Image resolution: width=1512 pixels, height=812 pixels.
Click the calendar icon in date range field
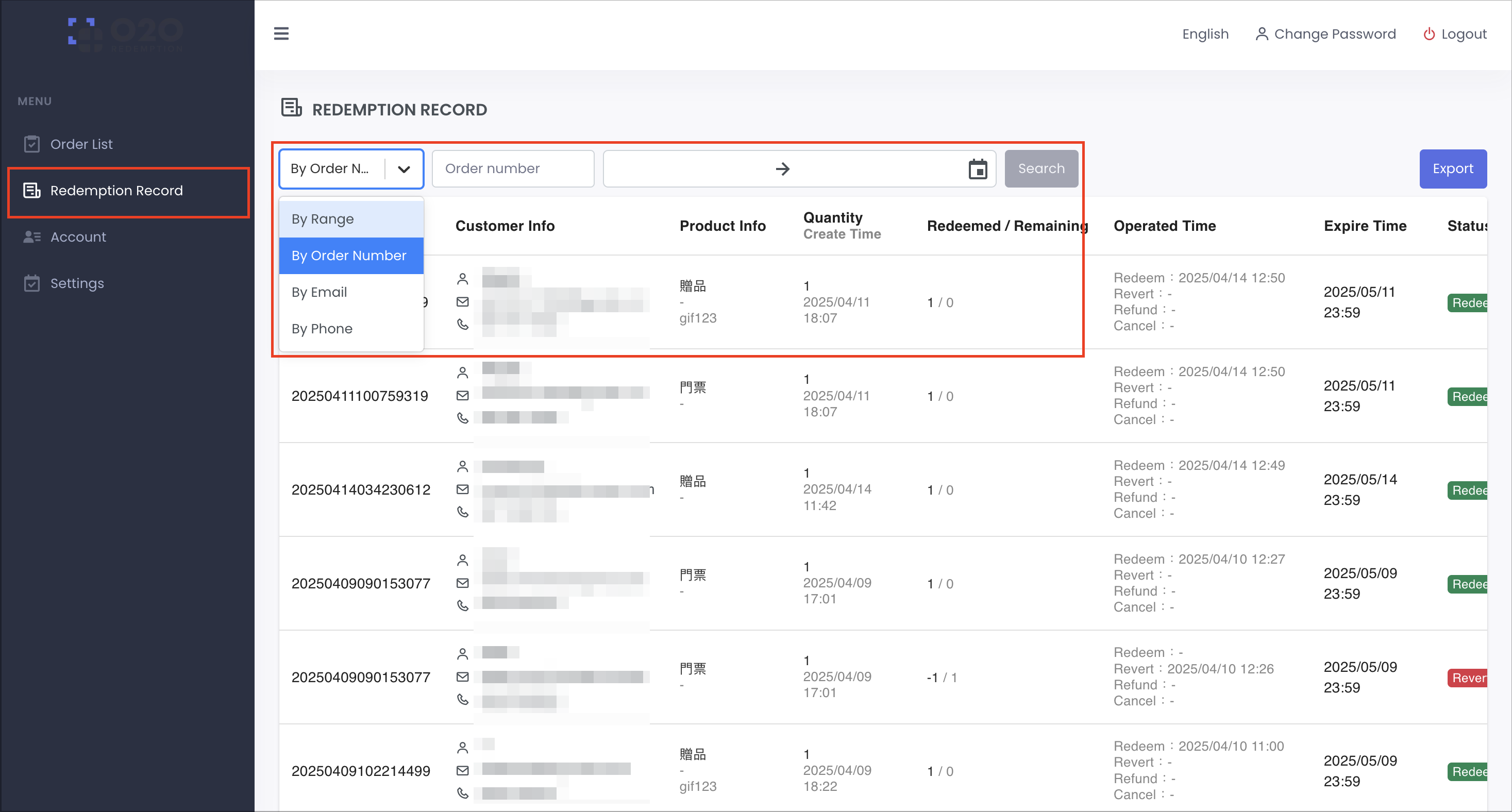tap(977, 169)
